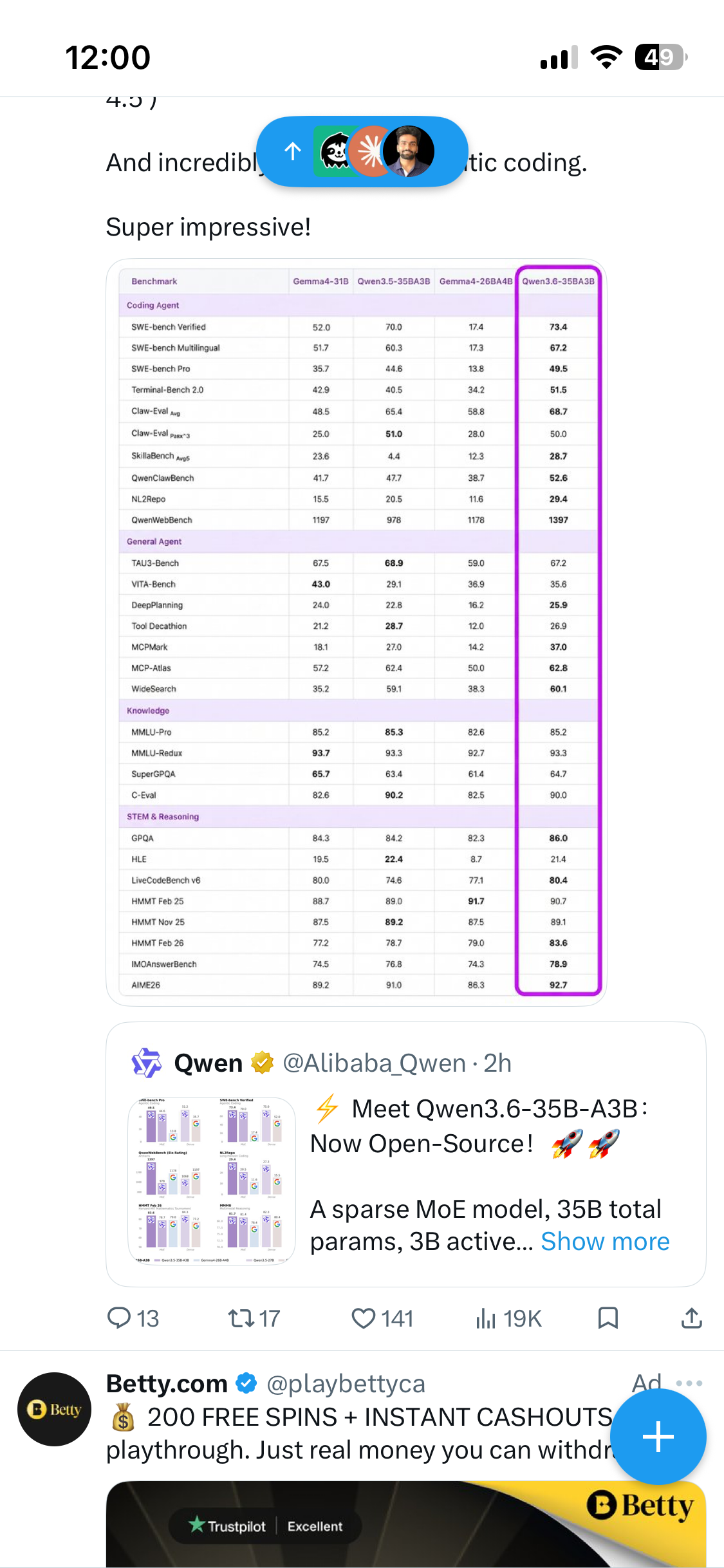This screenshot has width=724, height=1568.
Task: Open view analytics bar chart icon
Action: pos(486,1318)
